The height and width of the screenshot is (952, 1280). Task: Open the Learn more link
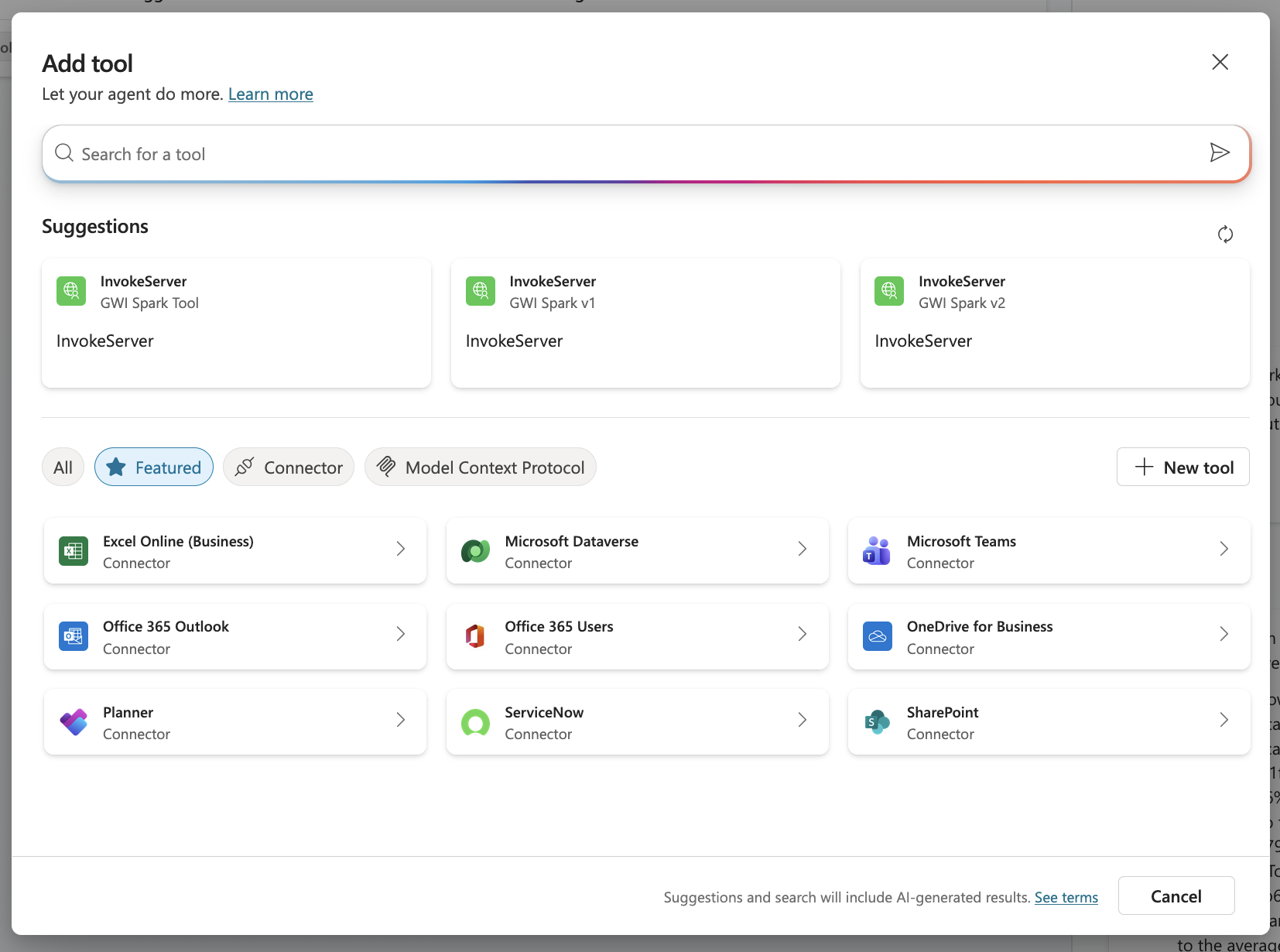pyautogui.click(x=270, y=94)
